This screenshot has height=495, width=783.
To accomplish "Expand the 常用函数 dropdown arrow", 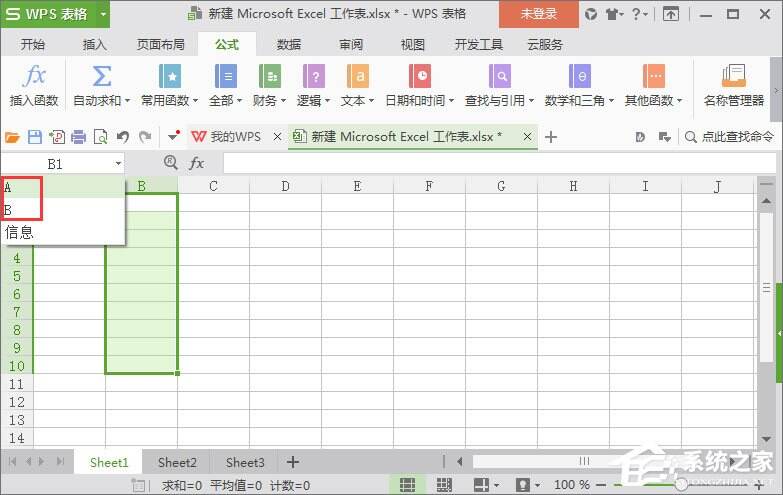I will pyautogui.click(x=195, y=101).
